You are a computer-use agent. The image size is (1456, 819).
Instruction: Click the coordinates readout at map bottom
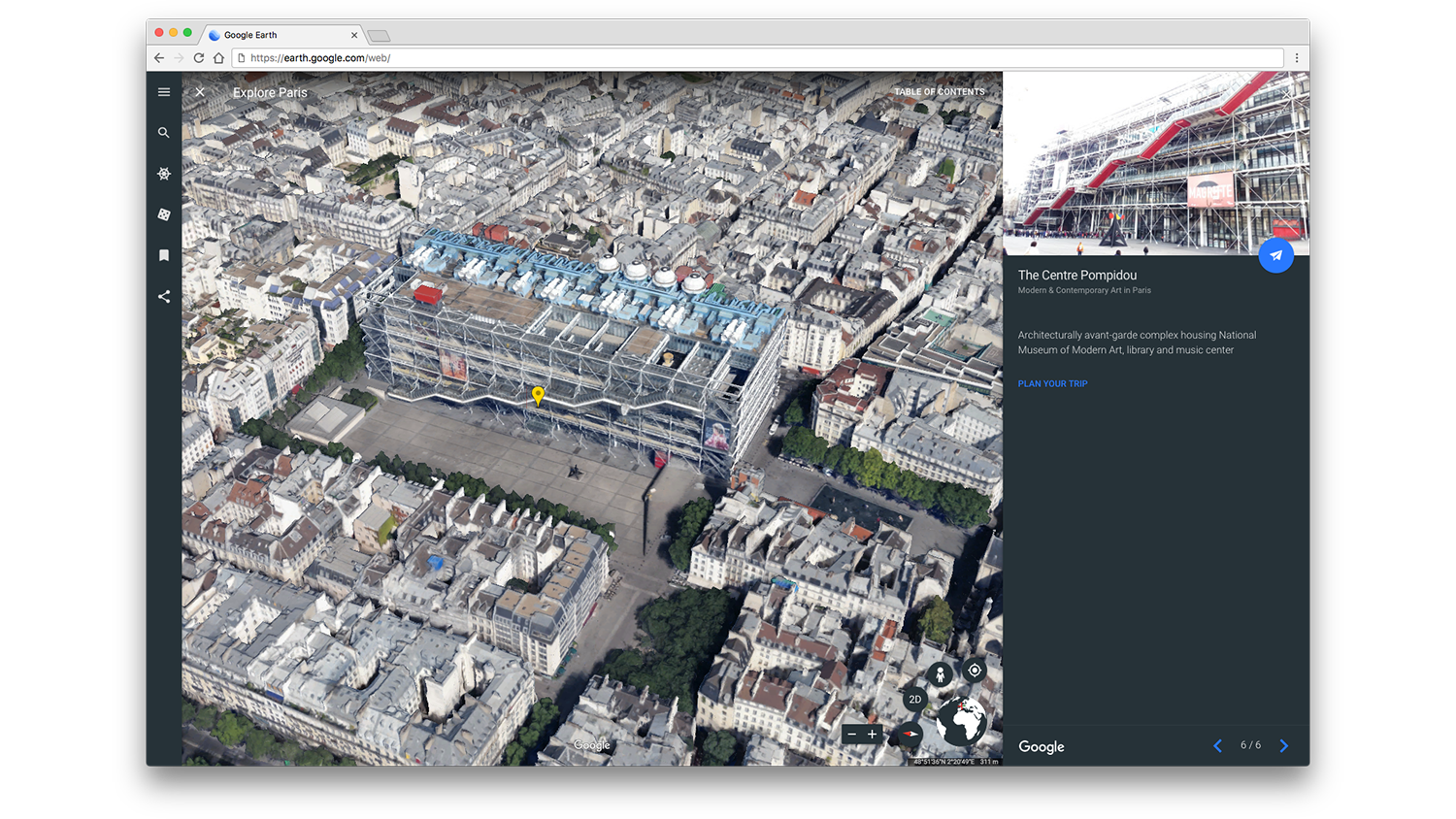(x=956, y=762)
